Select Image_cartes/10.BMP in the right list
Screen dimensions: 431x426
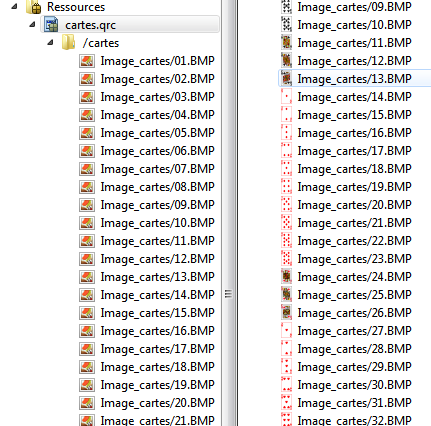(354, 25)
